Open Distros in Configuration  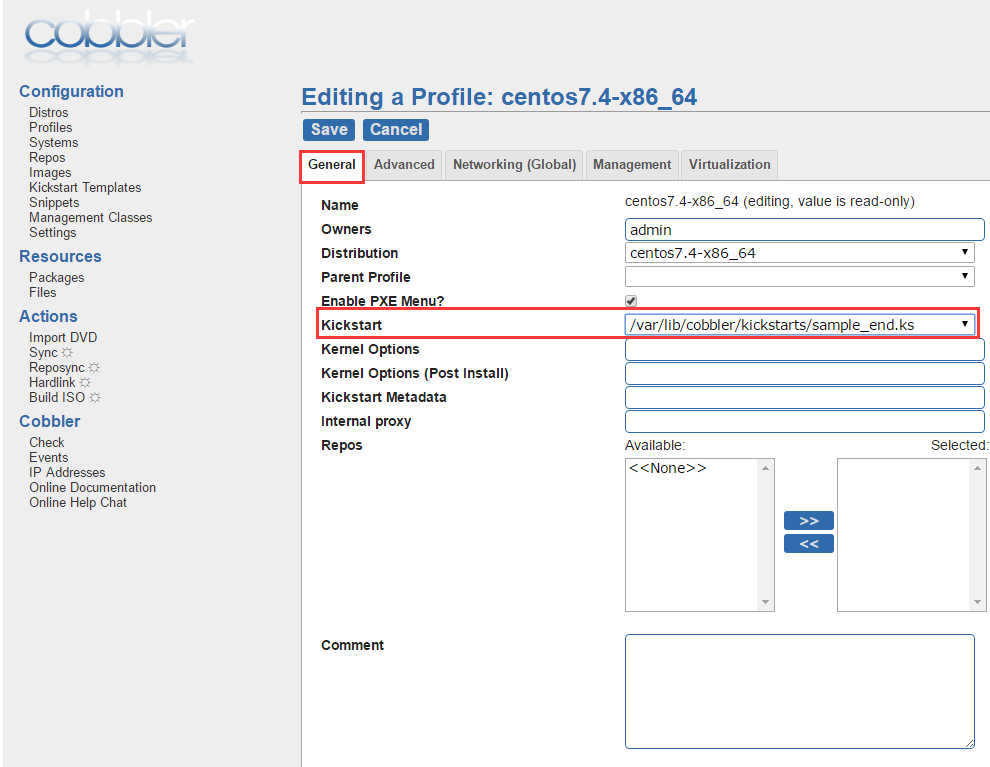(x=49, y=112)
